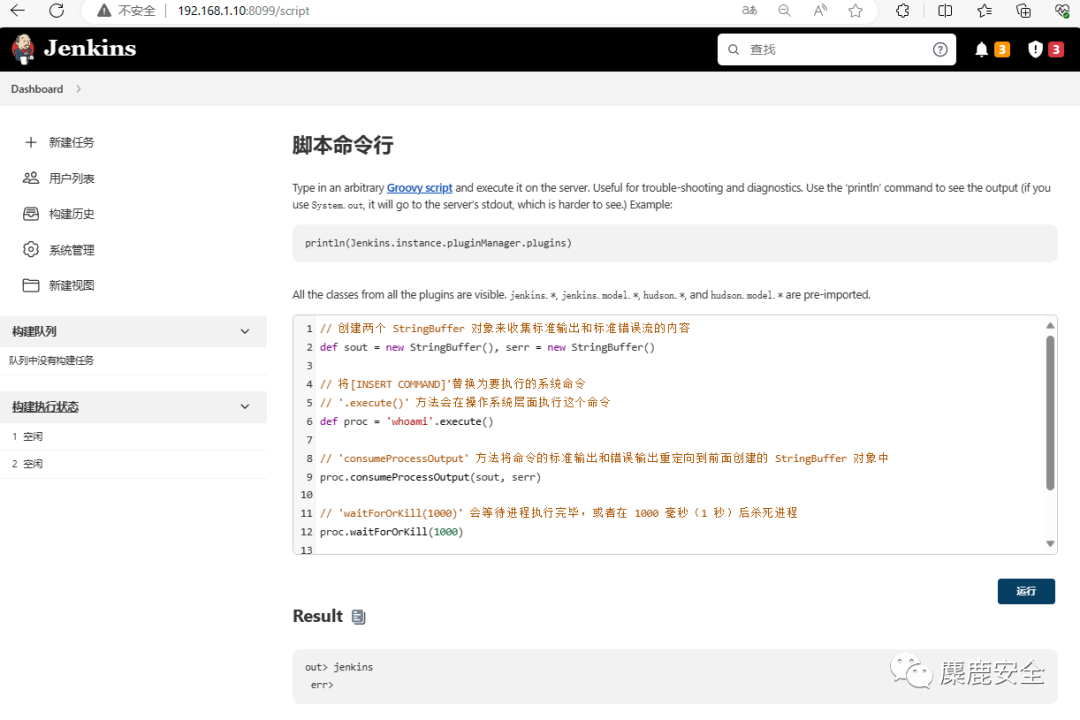The height and width of the screenshot is (720, 1080).
Task: Open notifications bell icon
Action: [982, 50]
